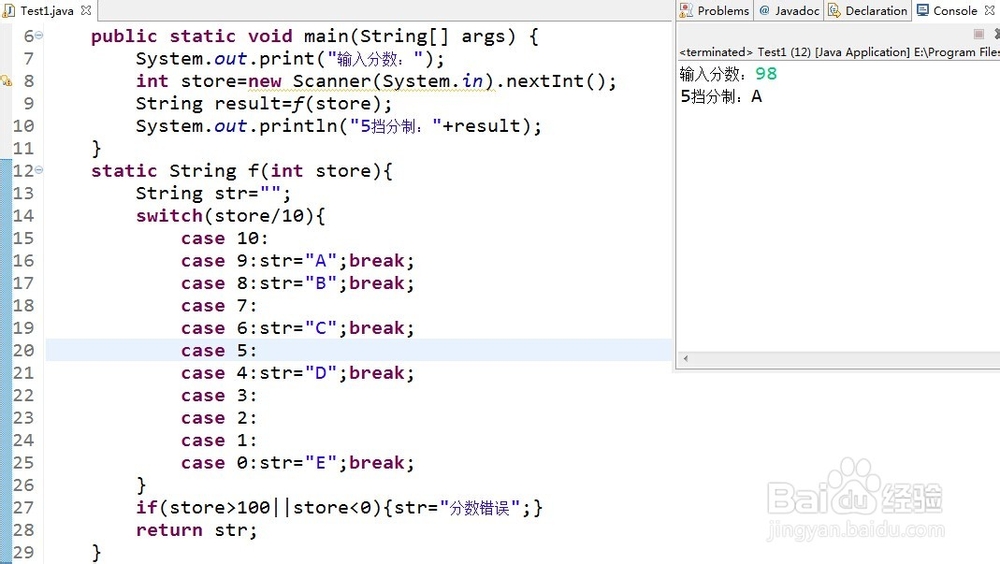1000x564 pixels.
Task: Switch to the Problems tab
Action: tap(715, 11)
